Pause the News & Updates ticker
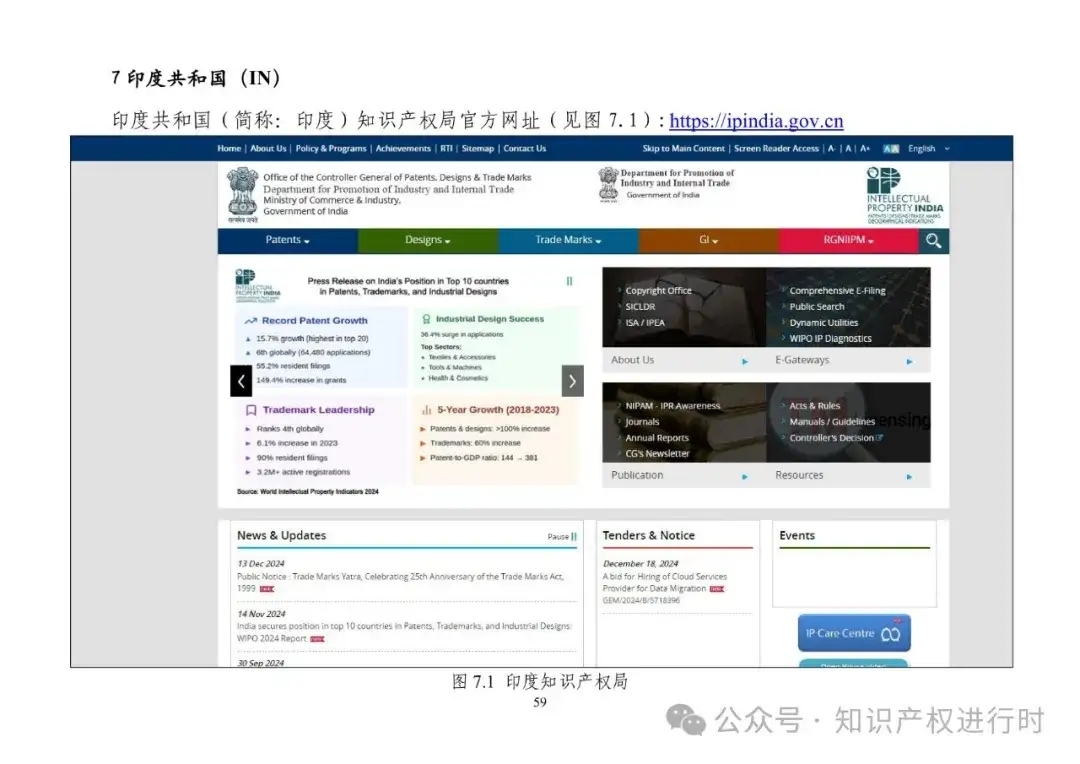Image resolution: width=1080 pixels, height=764 pixels. pos(562,536)
